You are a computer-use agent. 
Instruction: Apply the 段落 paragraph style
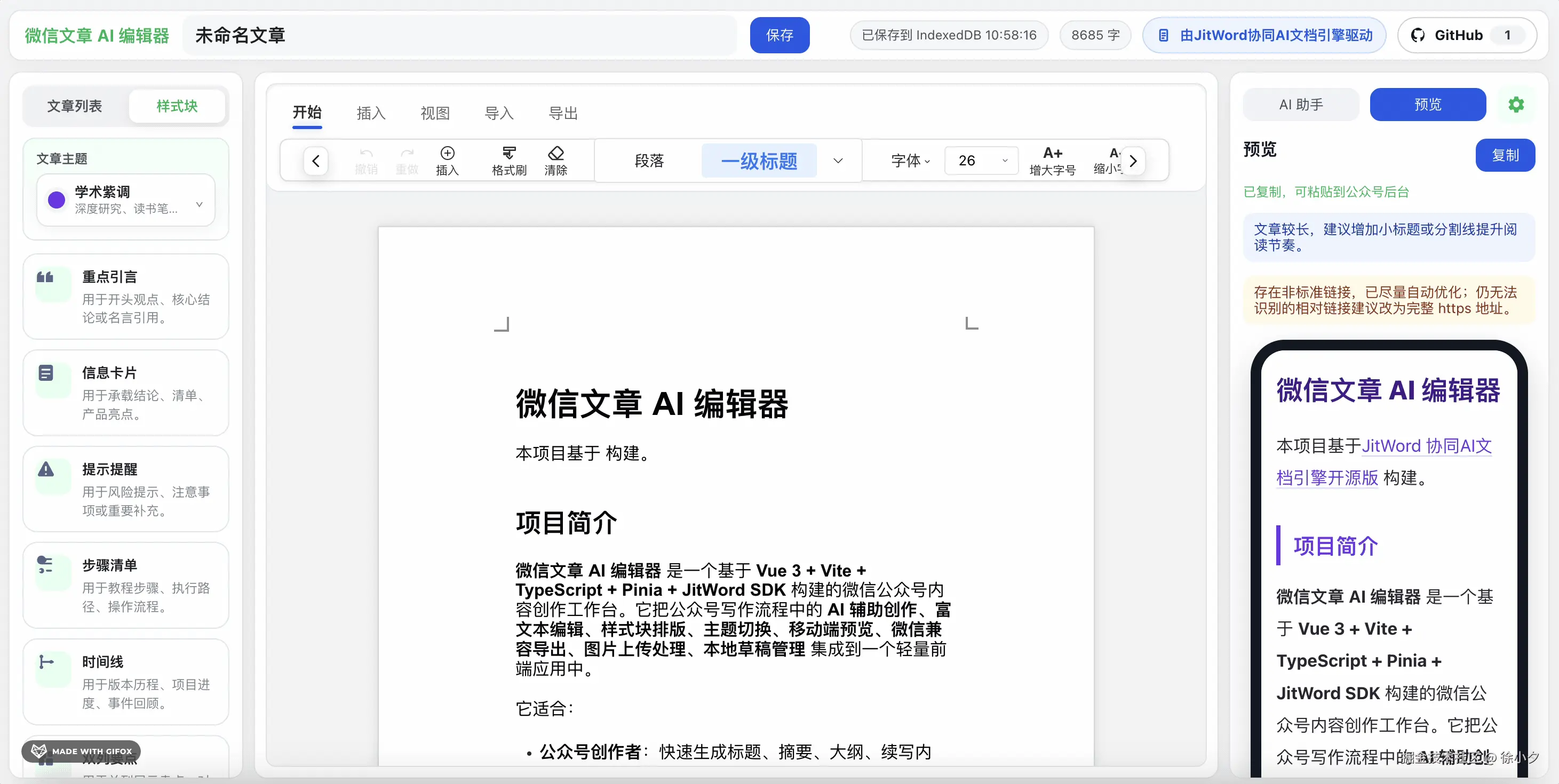649,161
